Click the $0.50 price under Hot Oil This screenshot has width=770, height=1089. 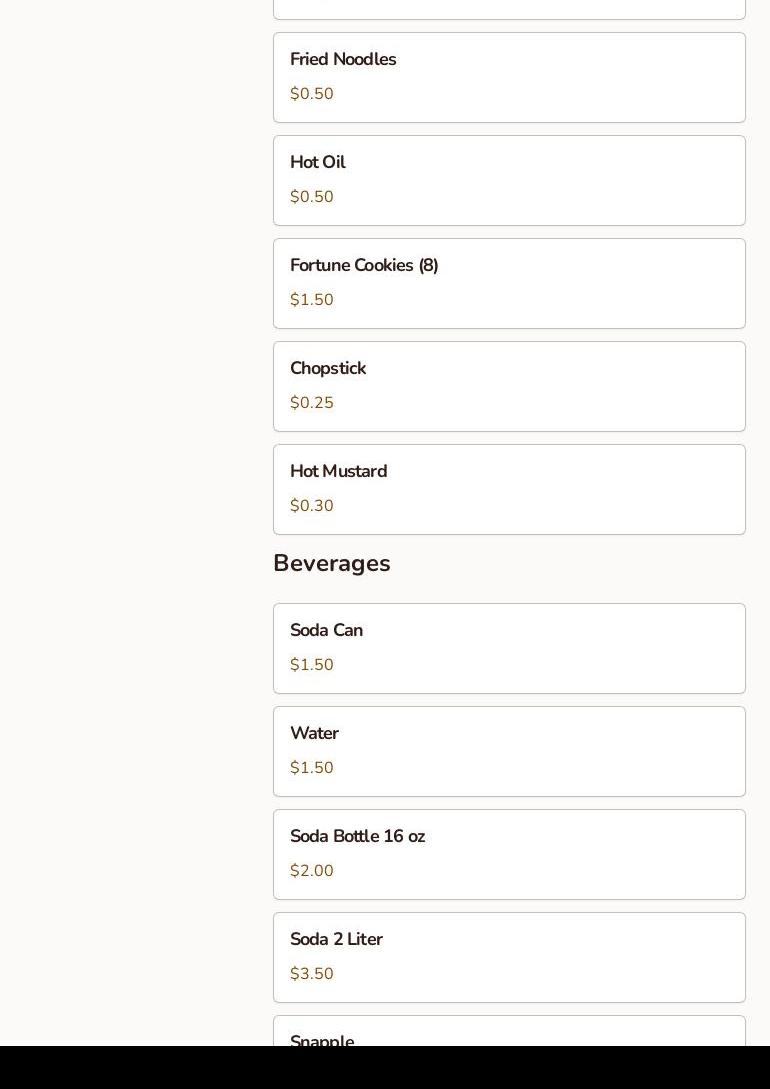point(312,197)
